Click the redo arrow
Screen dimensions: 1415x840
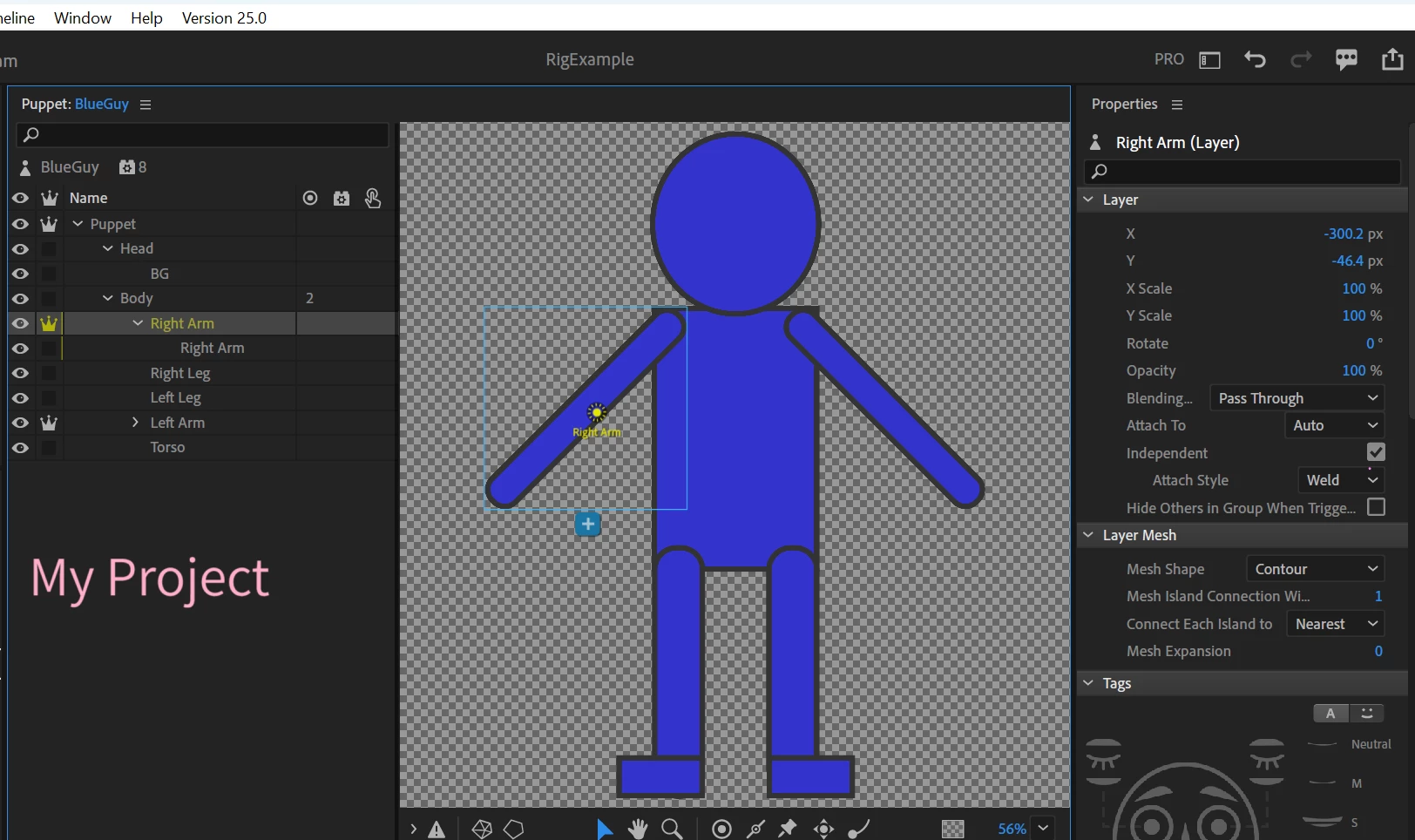(1301, 59)
